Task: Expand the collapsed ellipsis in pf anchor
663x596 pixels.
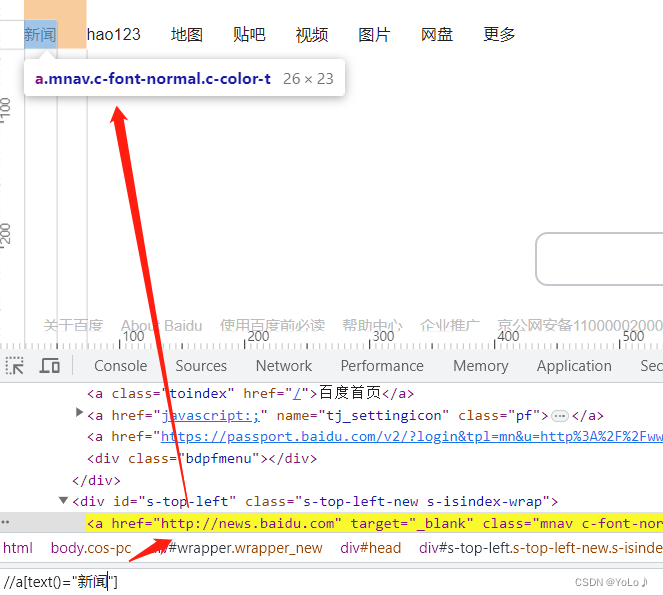Action: (559, 416)
